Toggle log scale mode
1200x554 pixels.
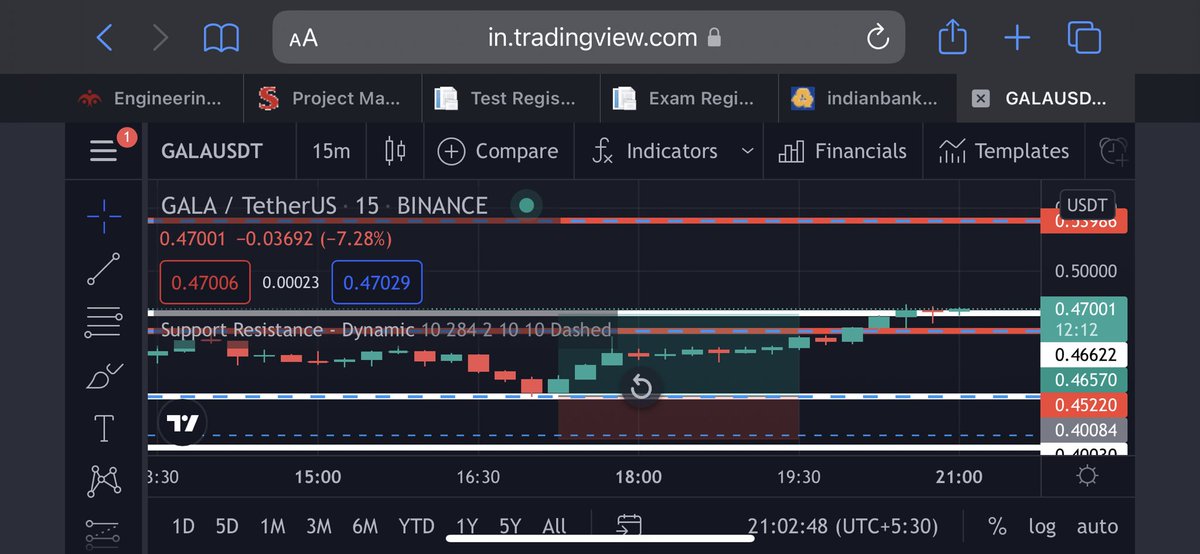1041,526
